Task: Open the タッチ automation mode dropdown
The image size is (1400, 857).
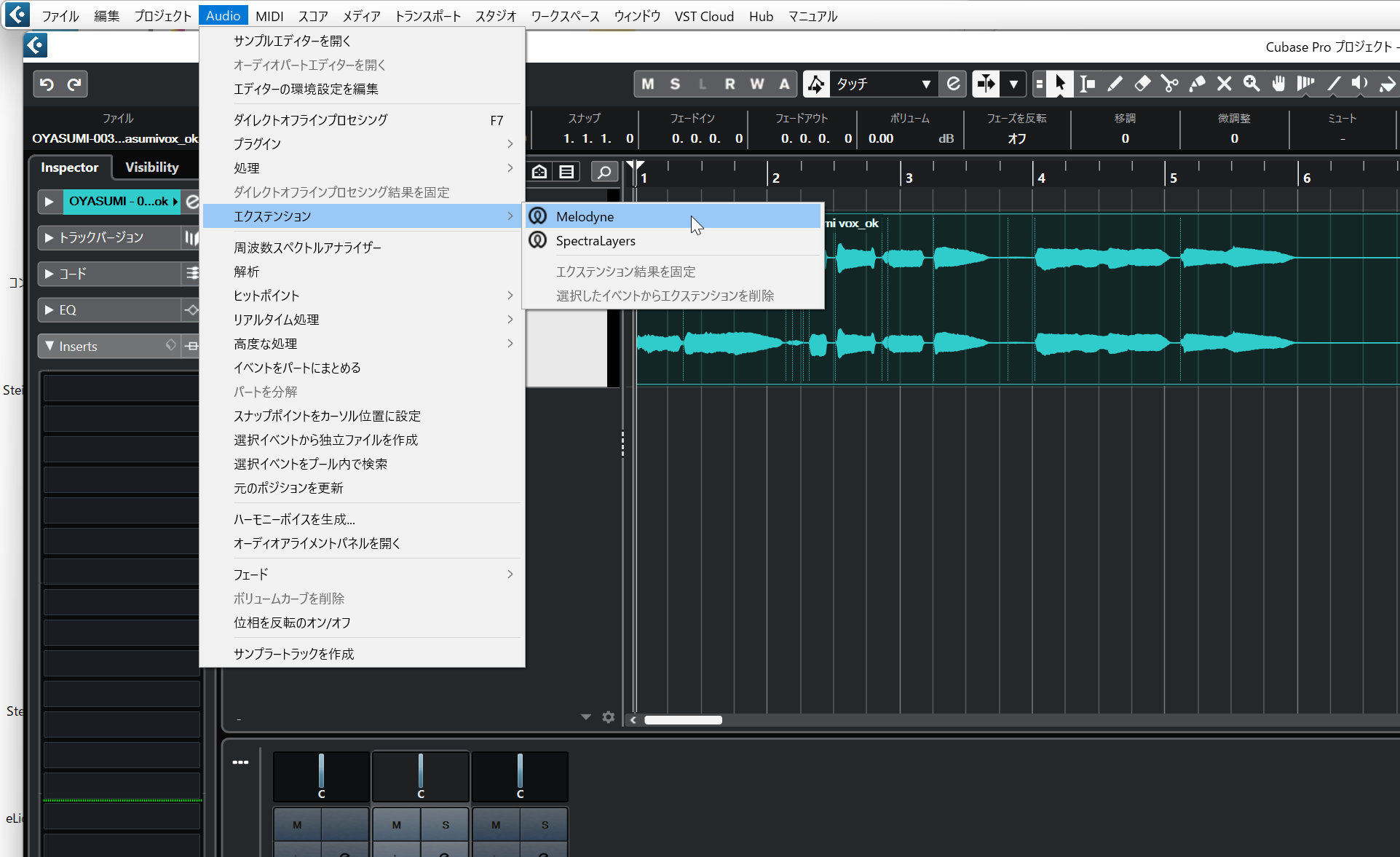Action: click(883, 84)
